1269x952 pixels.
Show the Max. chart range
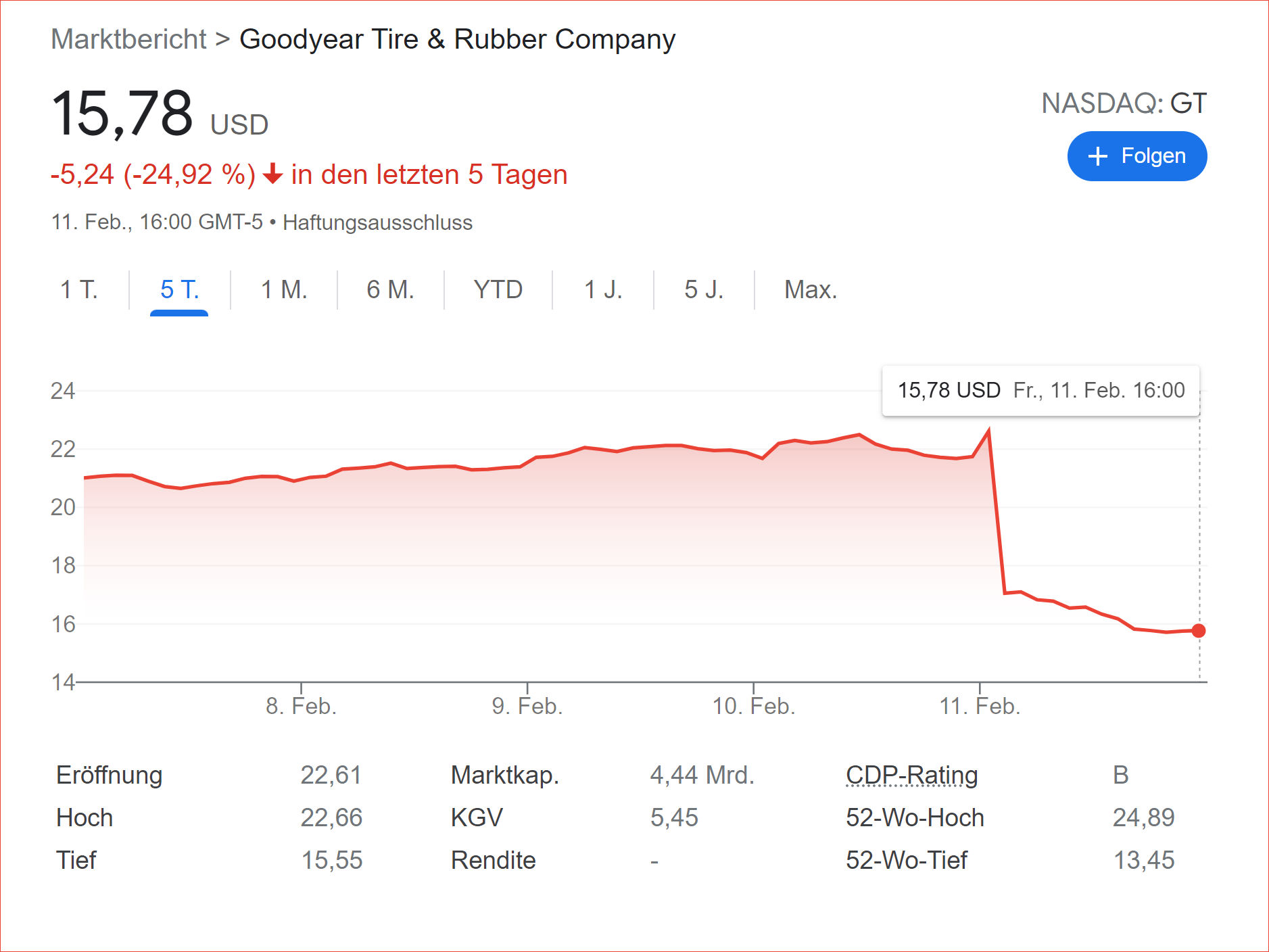pos(810,289)
